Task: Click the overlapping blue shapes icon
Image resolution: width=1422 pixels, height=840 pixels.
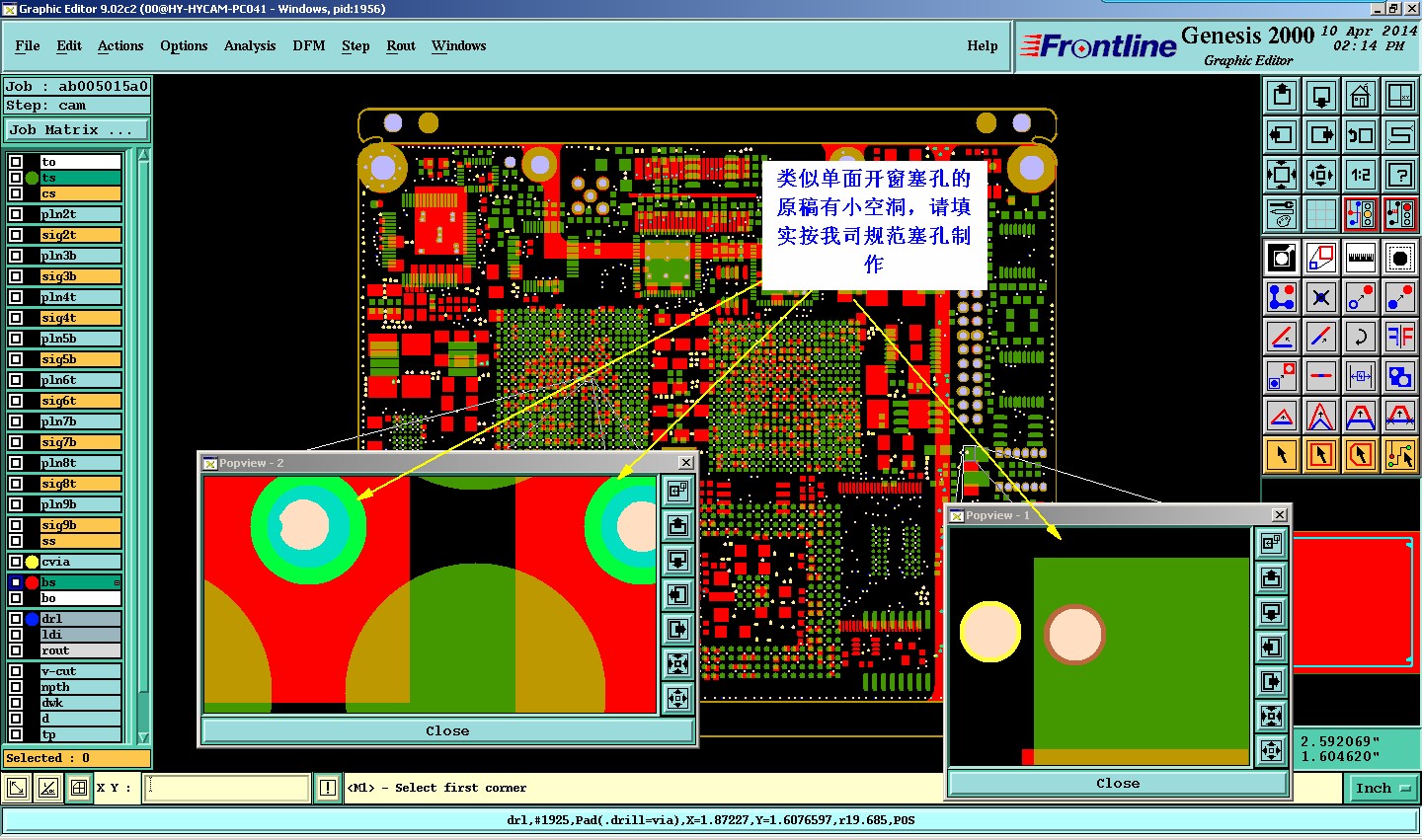Action: click(x=1400, y=376)
